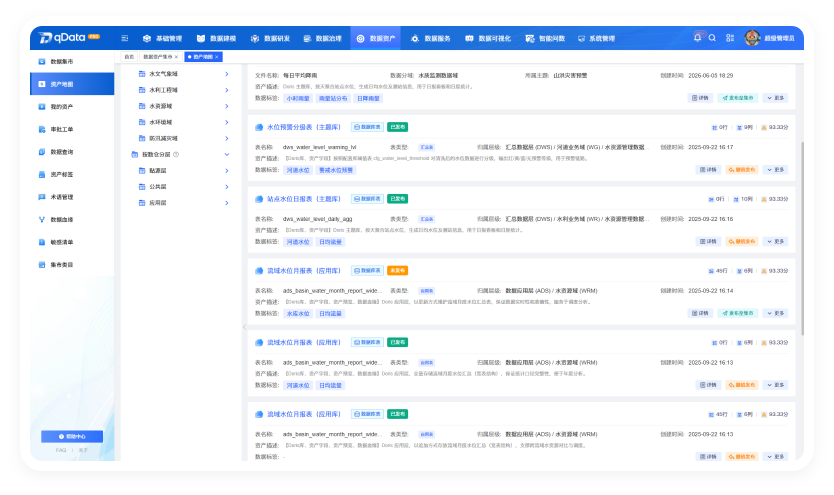Click the help icon next to 按数仓分层
Viewport: 834px width, 495px height.
pos(176,155)
